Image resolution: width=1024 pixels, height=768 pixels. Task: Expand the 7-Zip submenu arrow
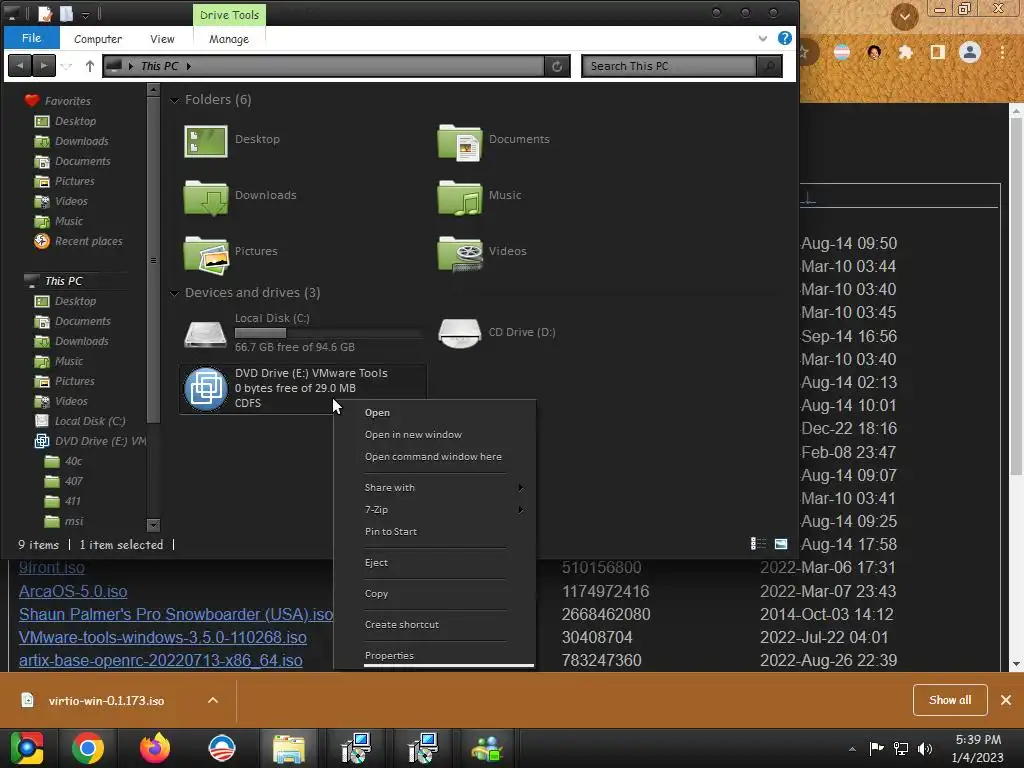520,509
